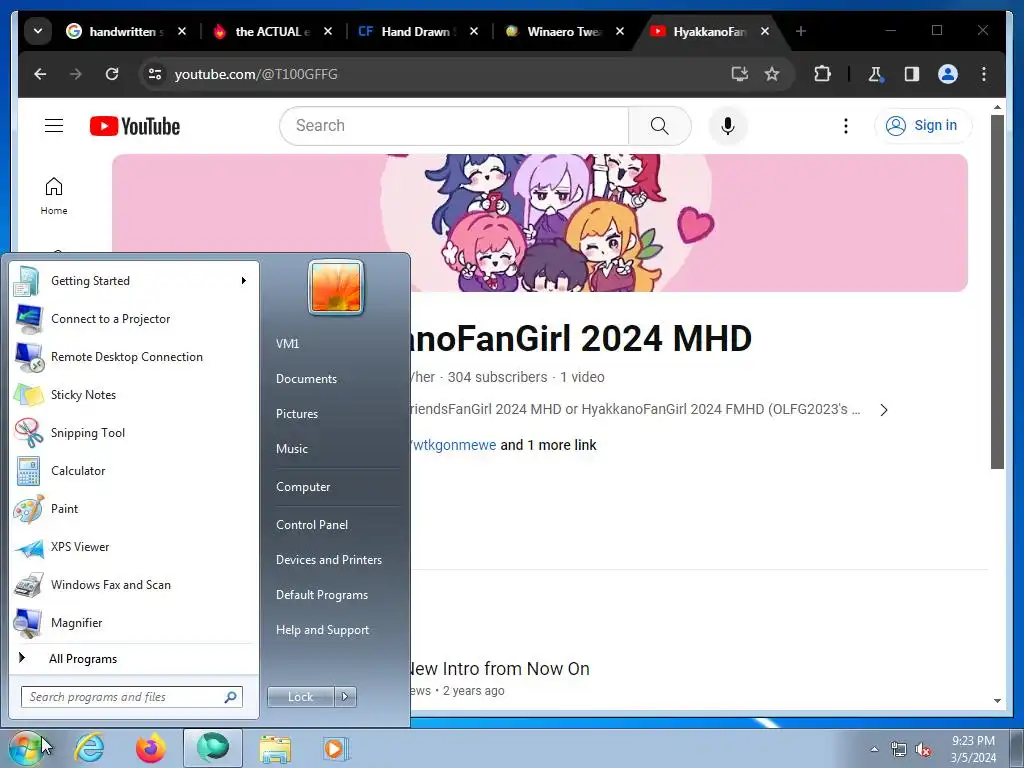
Task: Toggle the Chrome side panel
Action: tap(912, 74)
